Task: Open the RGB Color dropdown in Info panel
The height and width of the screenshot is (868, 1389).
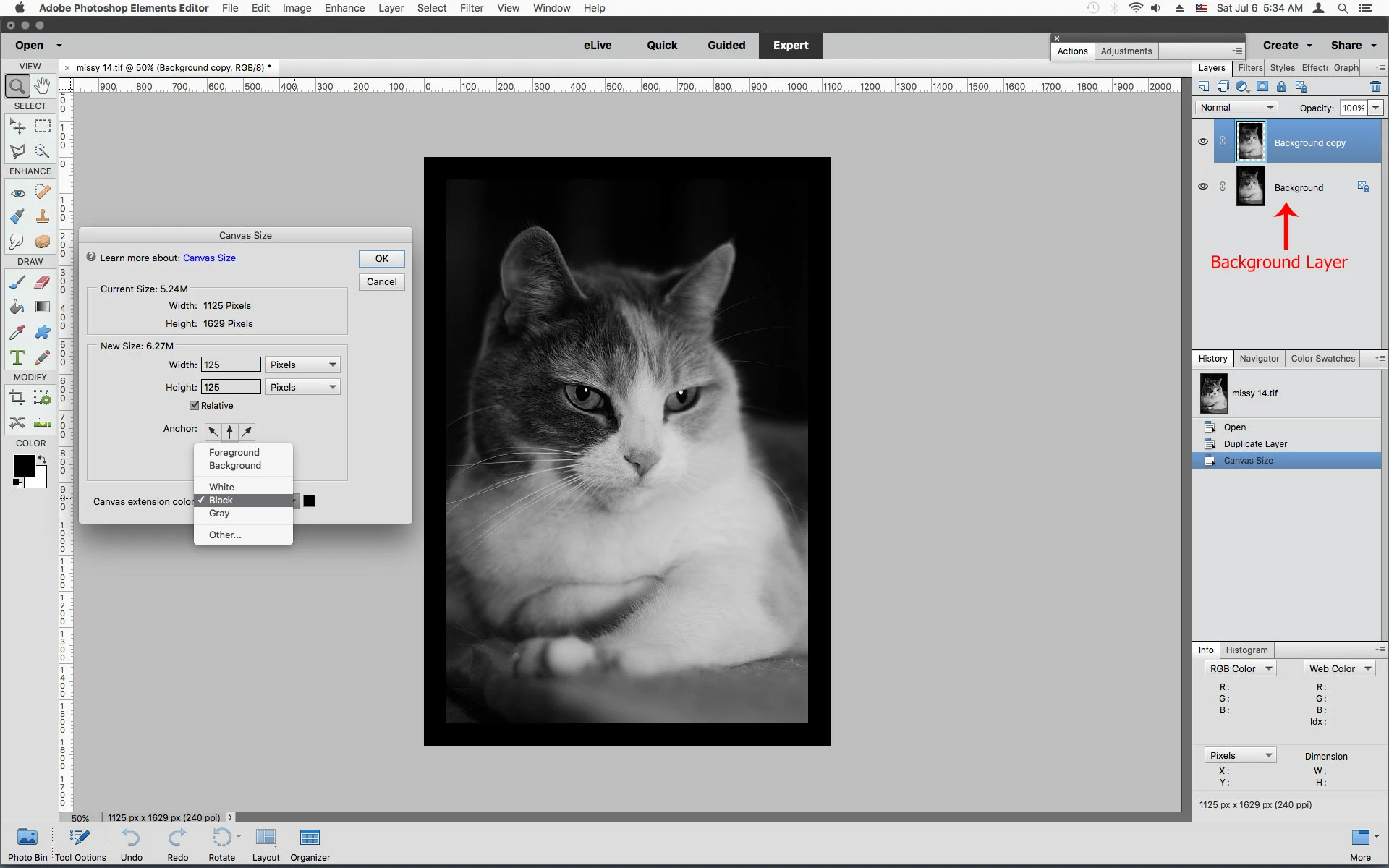Action: click(x=1239, y=668)
